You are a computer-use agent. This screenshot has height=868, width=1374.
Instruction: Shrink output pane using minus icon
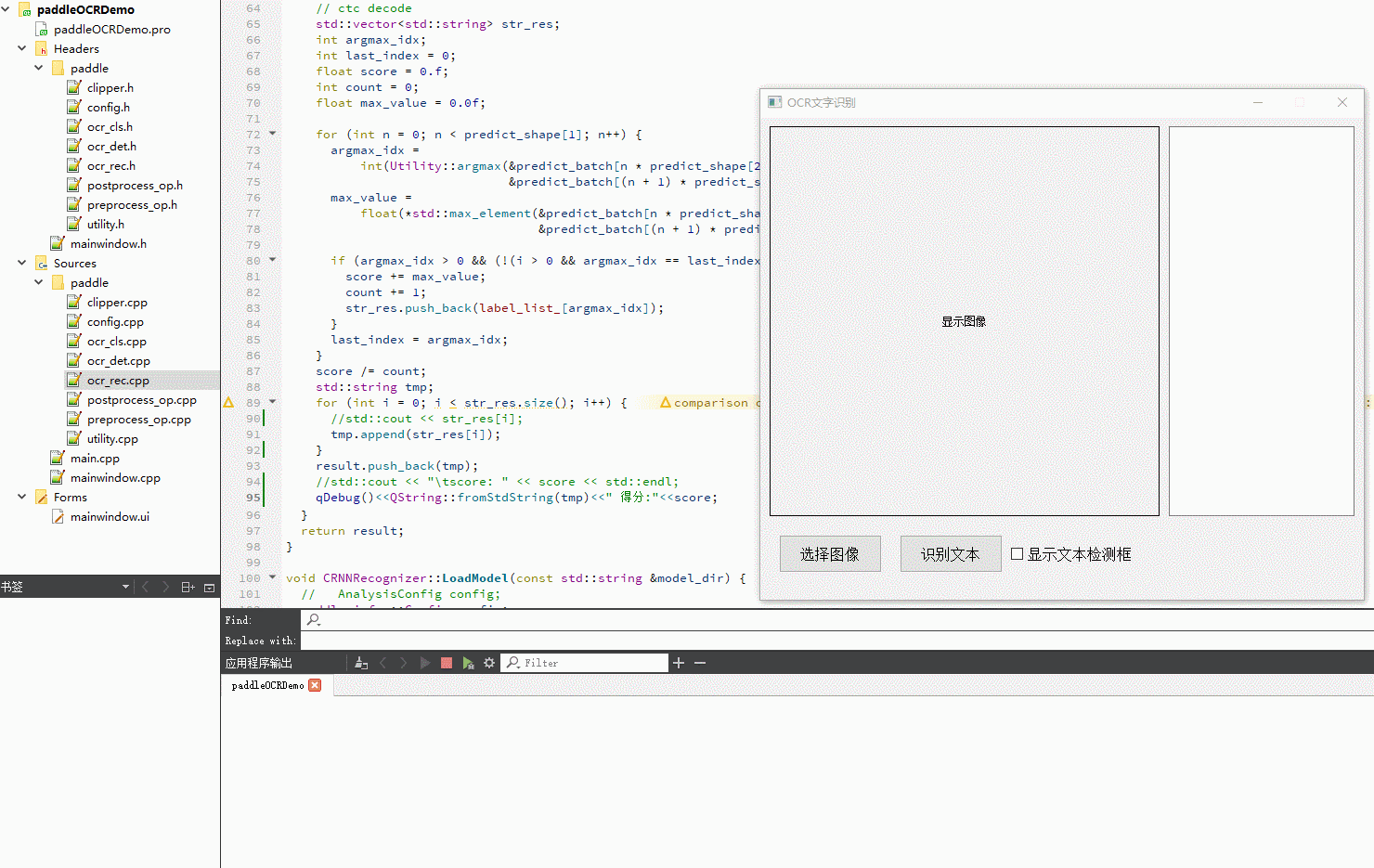click(x=700, y=662)
